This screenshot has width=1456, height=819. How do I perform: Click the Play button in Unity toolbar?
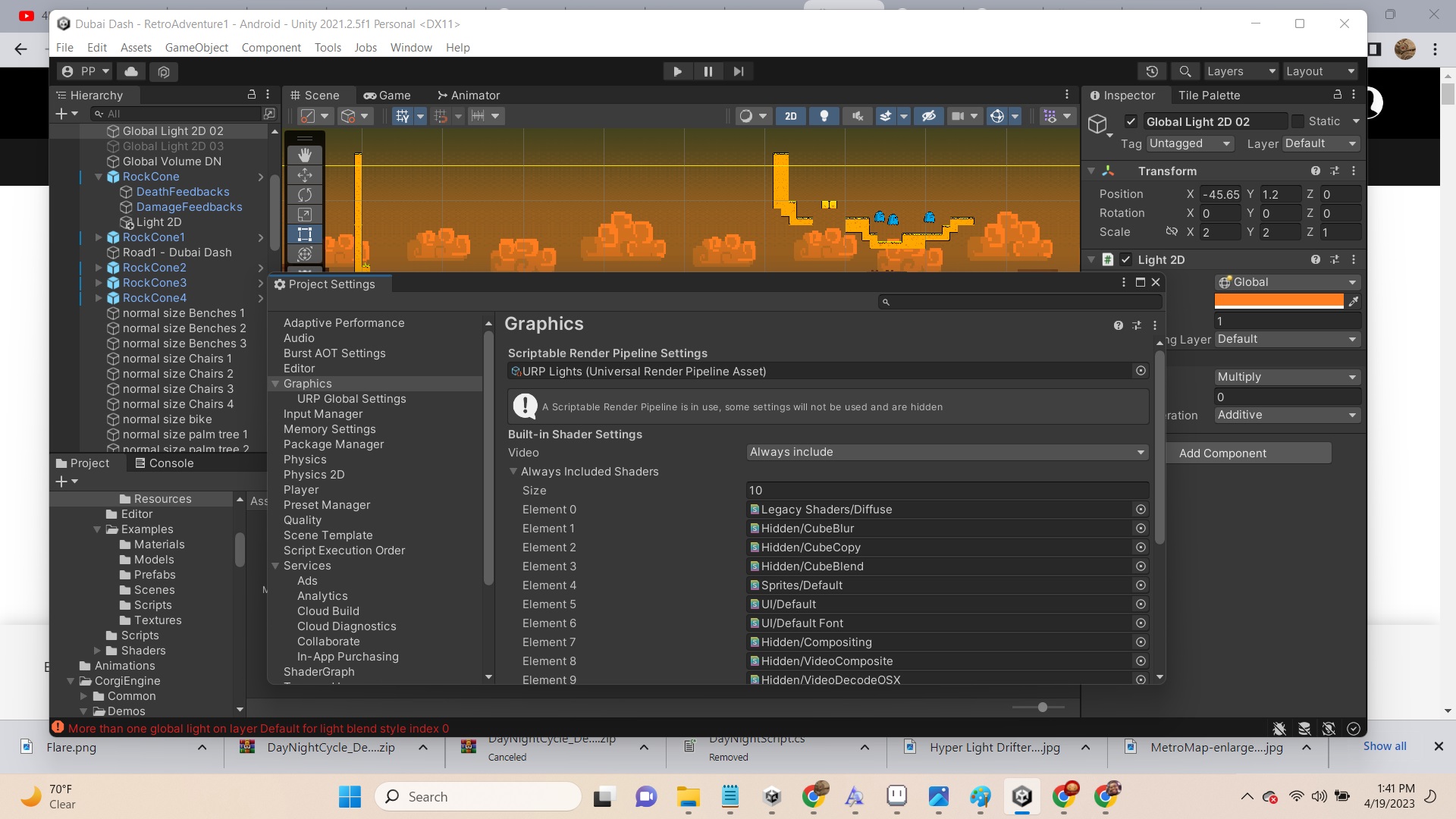[677, 71]
